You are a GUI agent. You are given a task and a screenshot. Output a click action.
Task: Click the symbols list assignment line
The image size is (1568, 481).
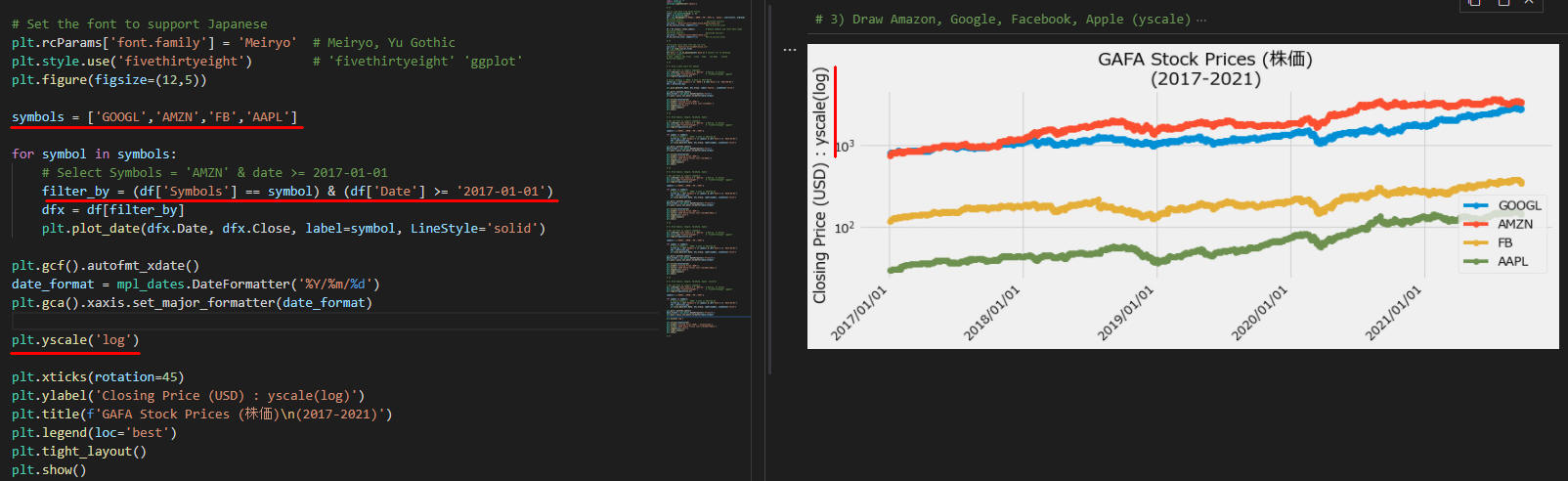[x=154, y=116]
